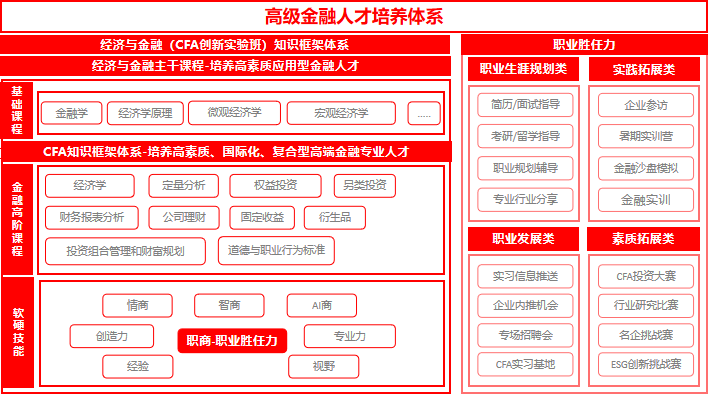The width and height of the screenshot is (710, 394).
Task: Click the title 高级金融人才培养体系
Action: point(354,17)
